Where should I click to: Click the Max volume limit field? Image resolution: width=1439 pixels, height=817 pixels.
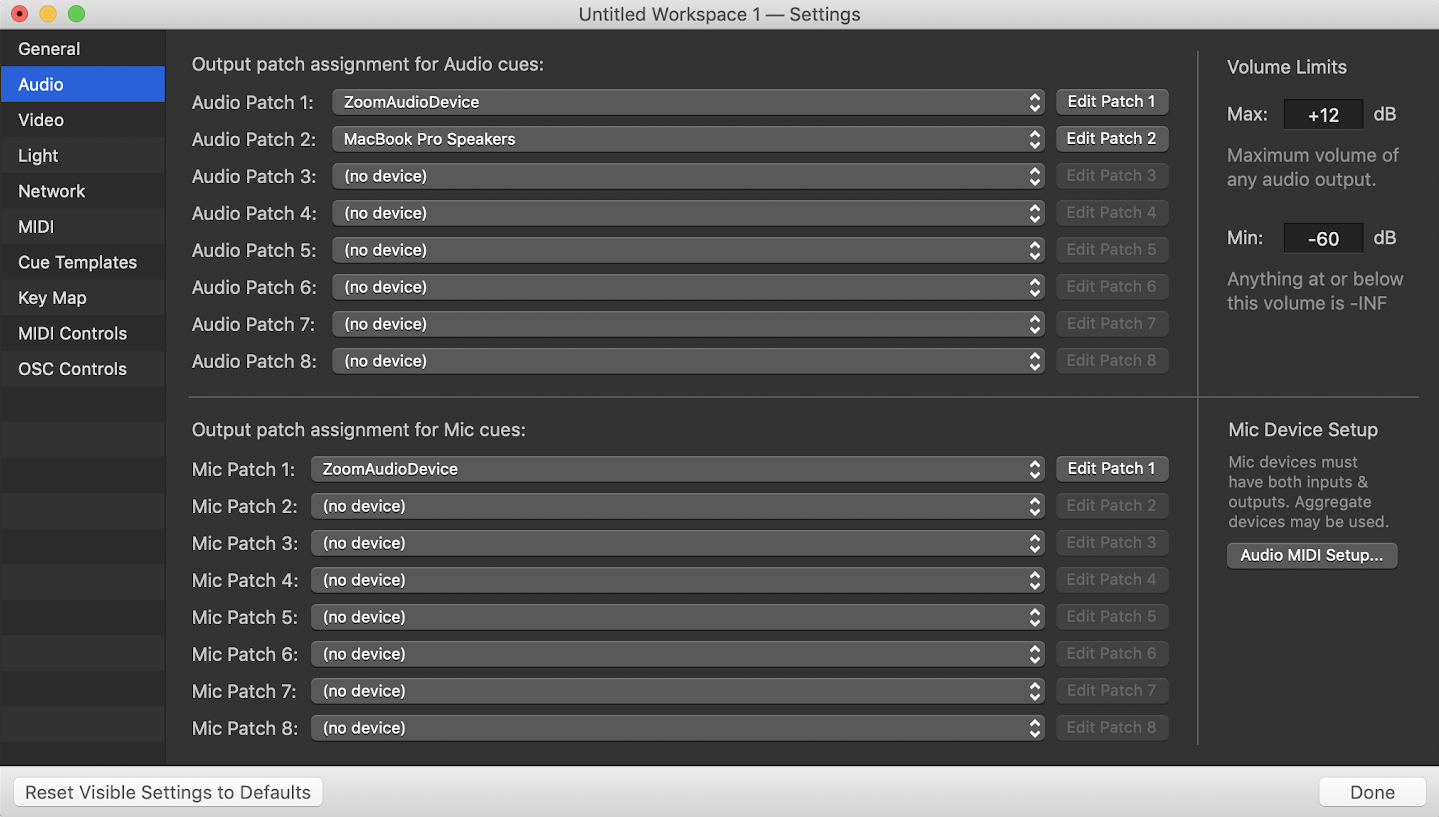tap(1323, 115)
